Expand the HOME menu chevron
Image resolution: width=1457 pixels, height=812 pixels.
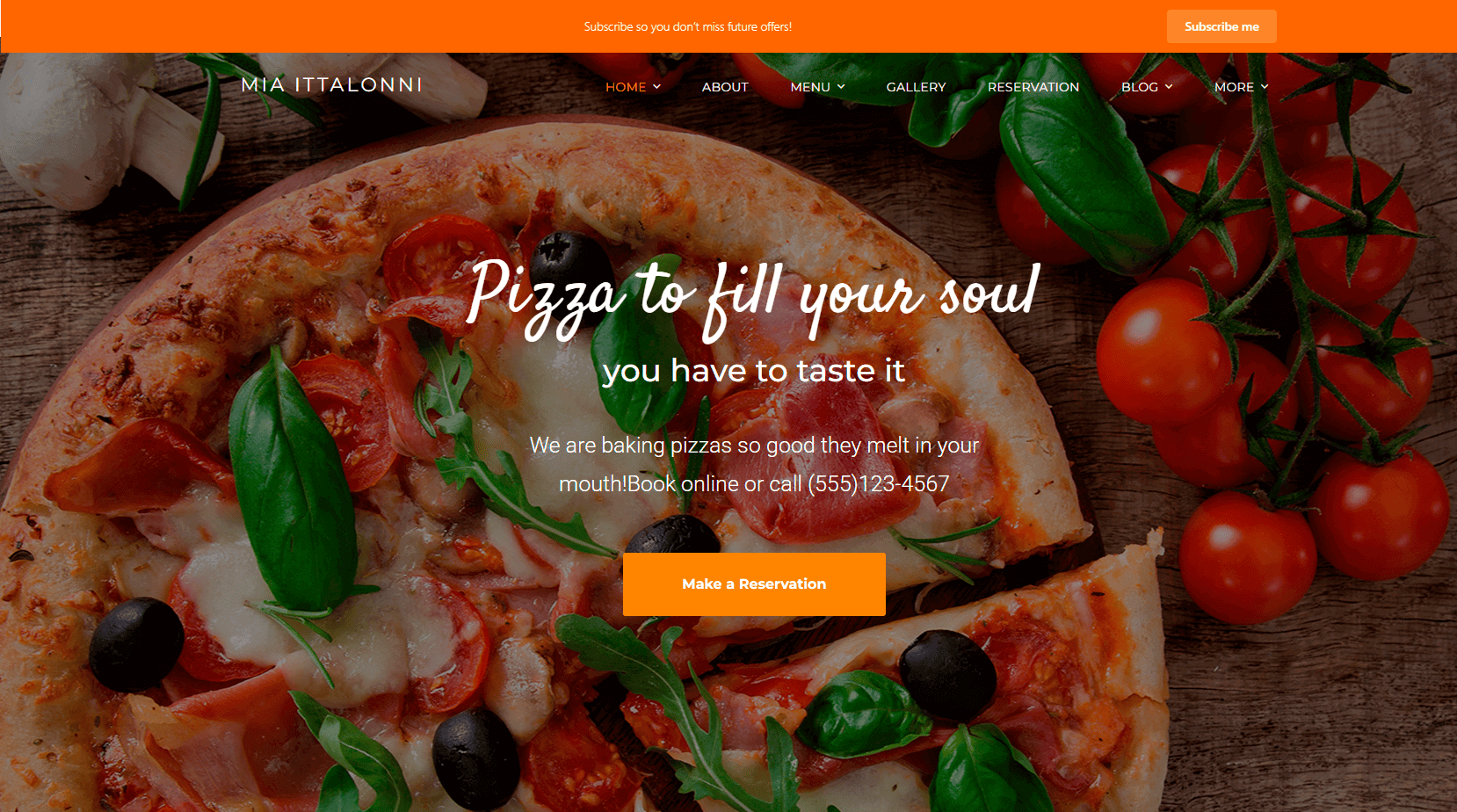coord(656,87)
